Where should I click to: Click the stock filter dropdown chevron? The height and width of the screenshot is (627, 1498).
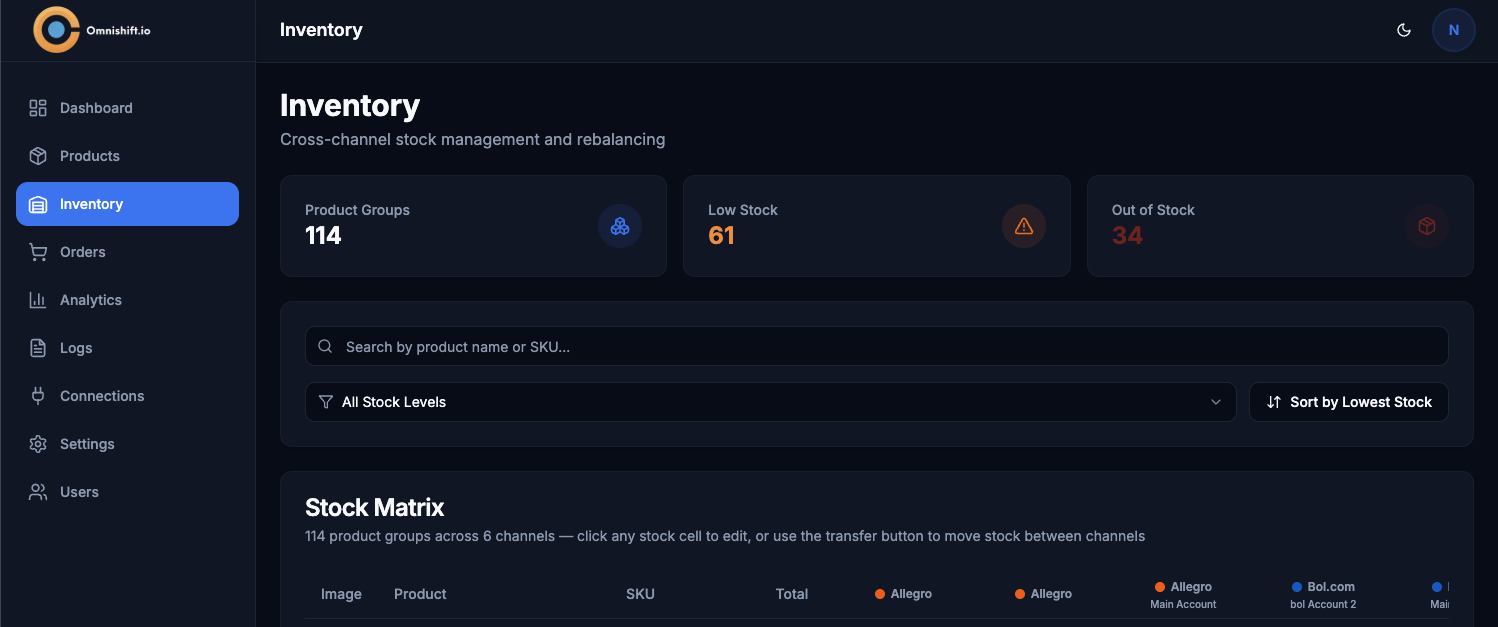point(1216,402)
